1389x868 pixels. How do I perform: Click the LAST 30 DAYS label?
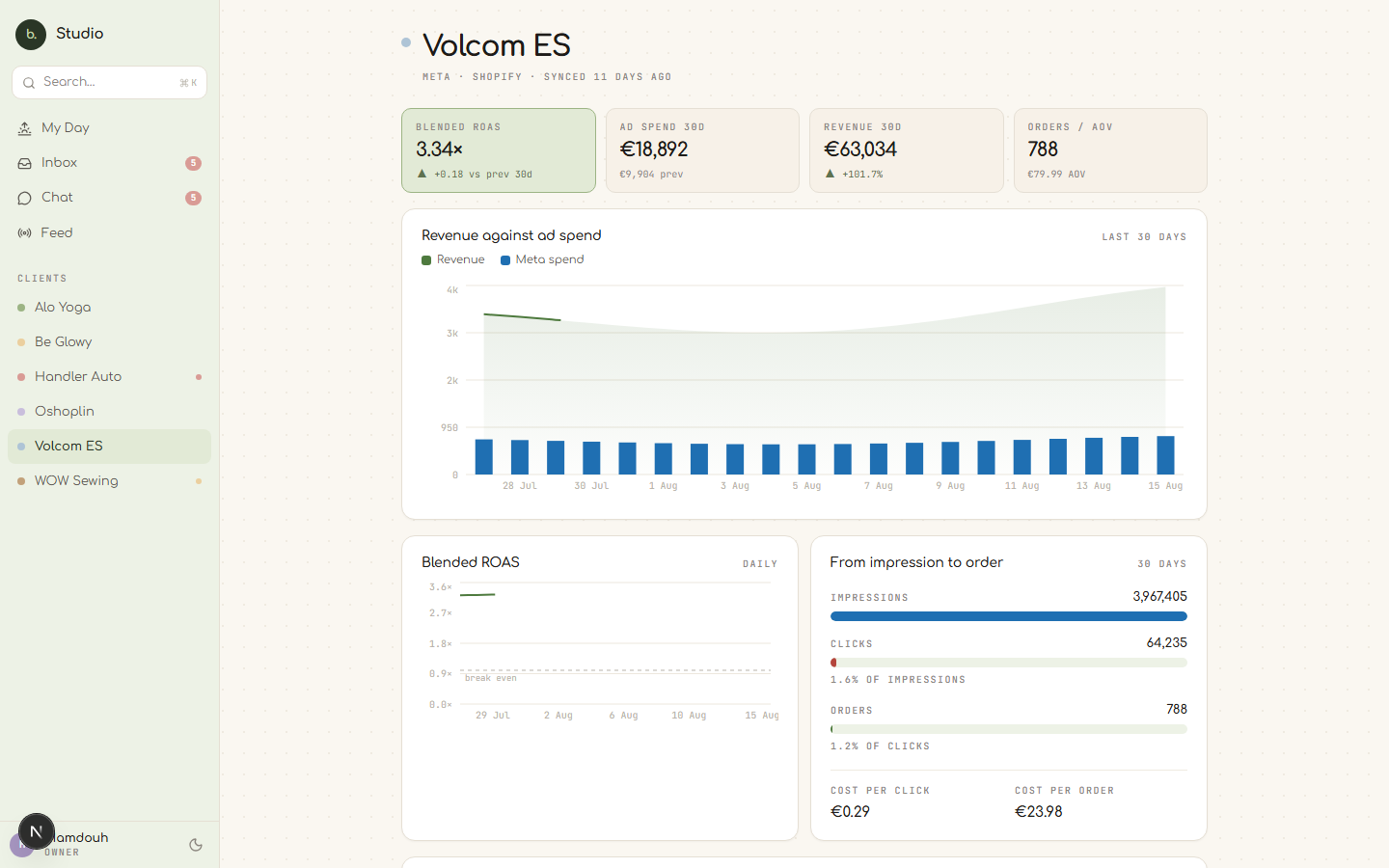tap(1144, 237)
